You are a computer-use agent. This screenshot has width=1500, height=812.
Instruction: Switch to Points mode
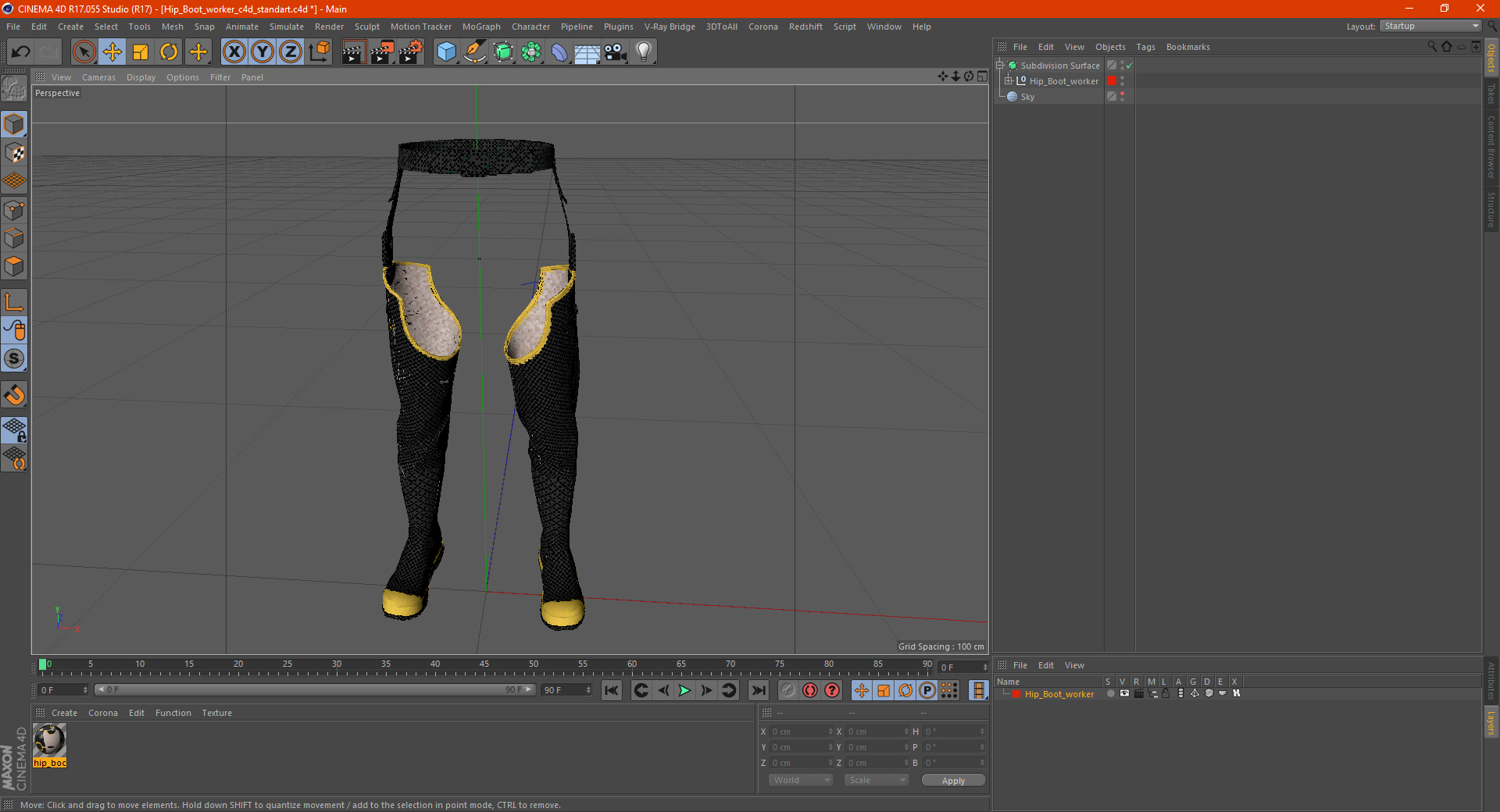14,210
